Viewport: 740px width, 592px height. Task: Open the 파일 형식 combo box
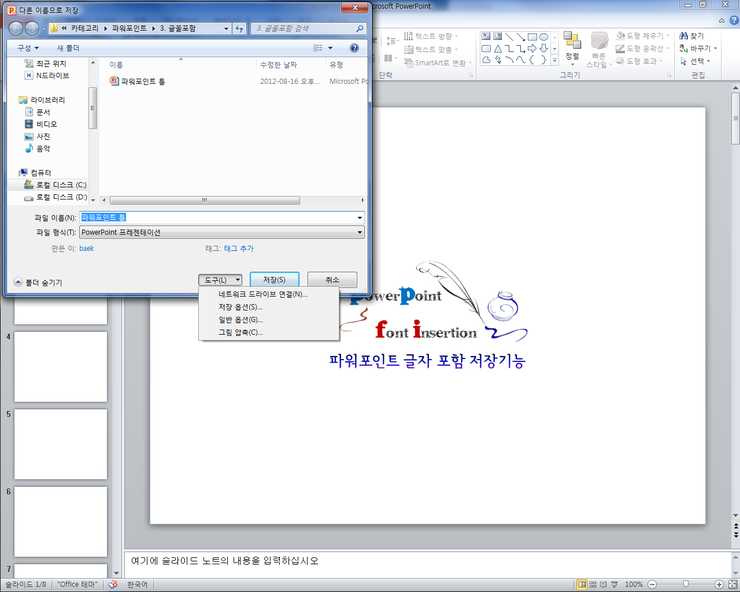point(222,232)
